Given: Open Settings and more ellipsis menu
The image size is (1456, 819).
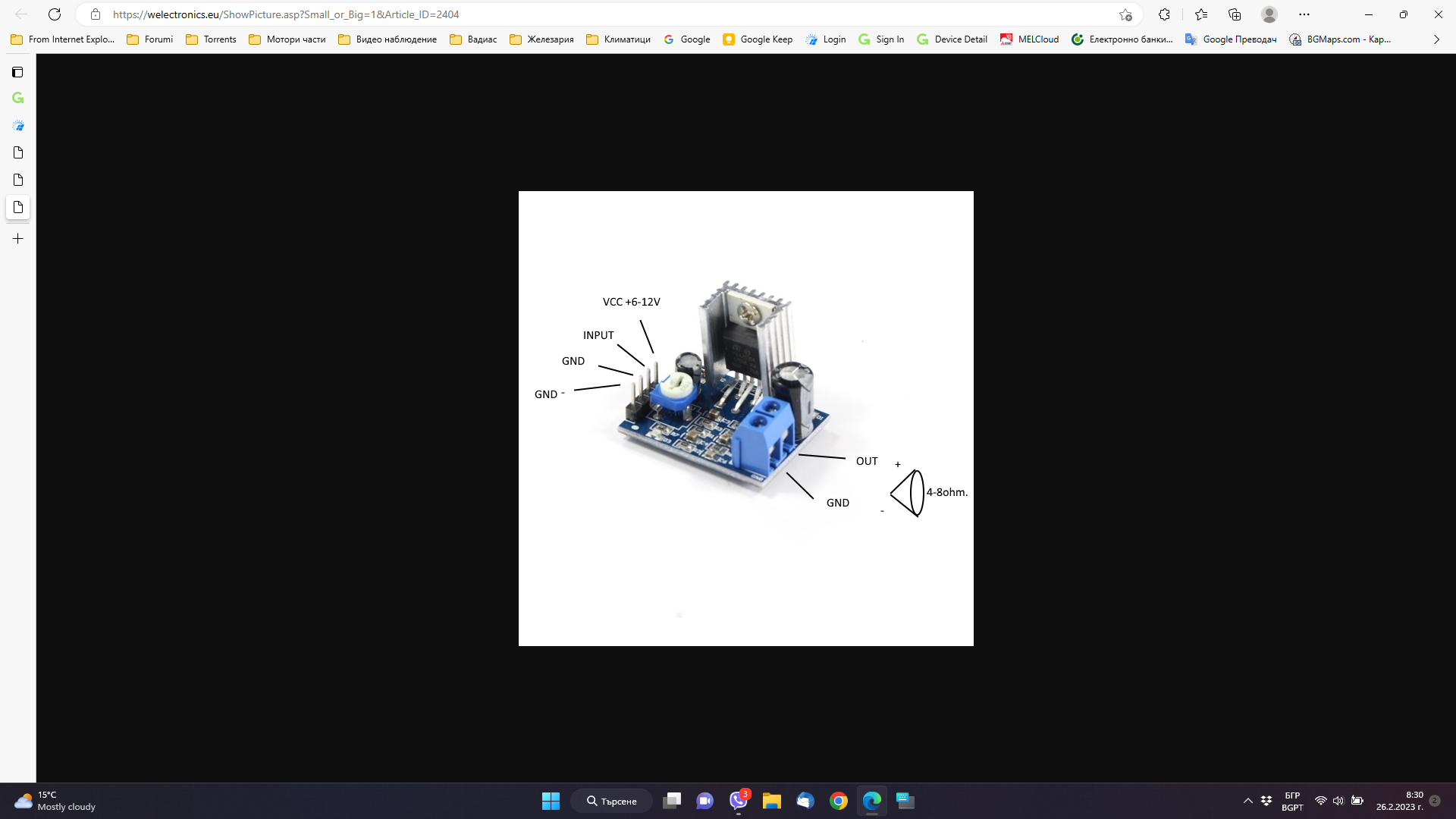Looking at the screenshot, I should tap(1304, 14).
